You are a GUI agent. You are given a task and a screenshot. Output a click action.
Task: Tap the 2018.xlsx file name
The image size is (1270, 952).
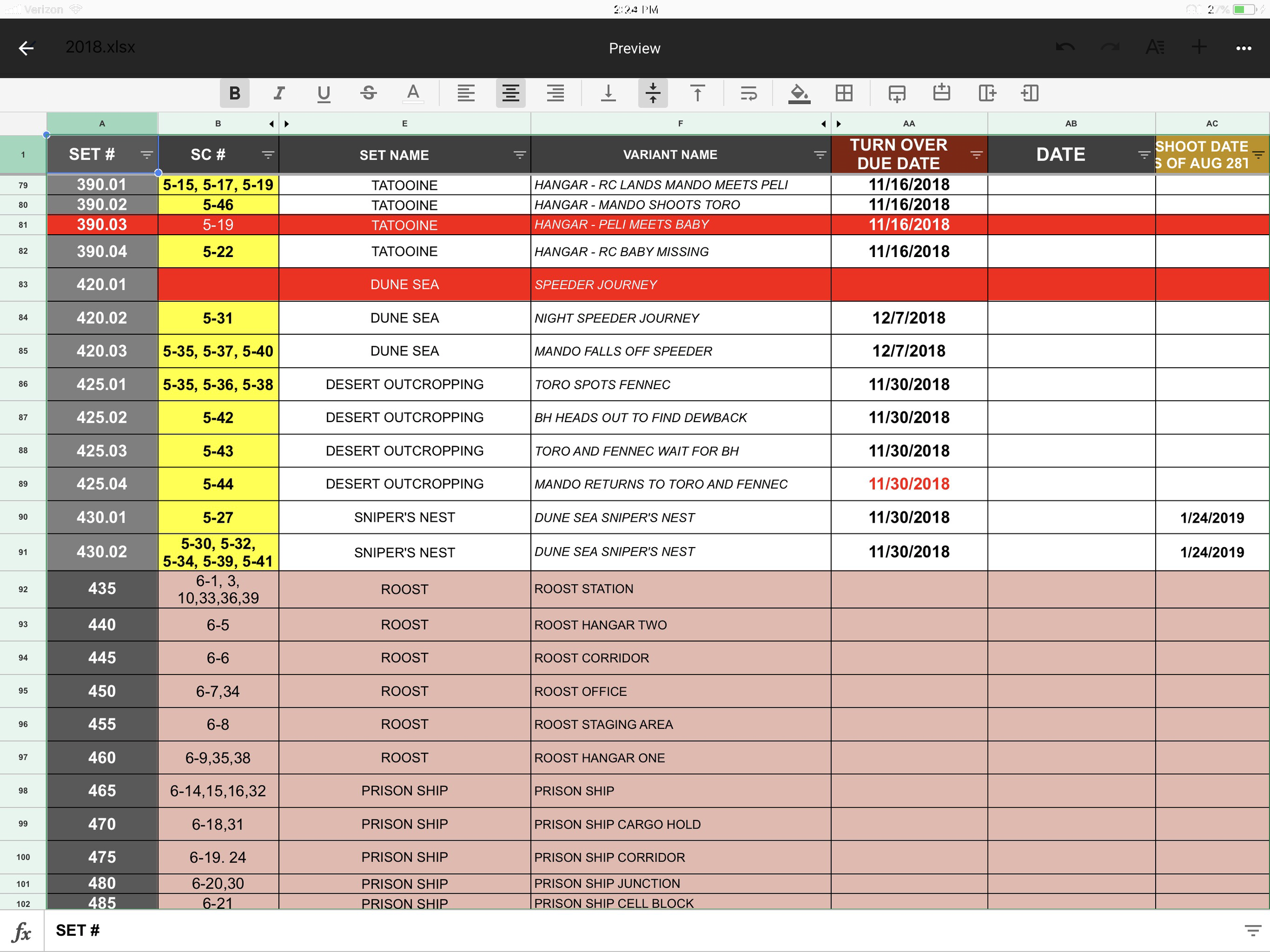101,47
